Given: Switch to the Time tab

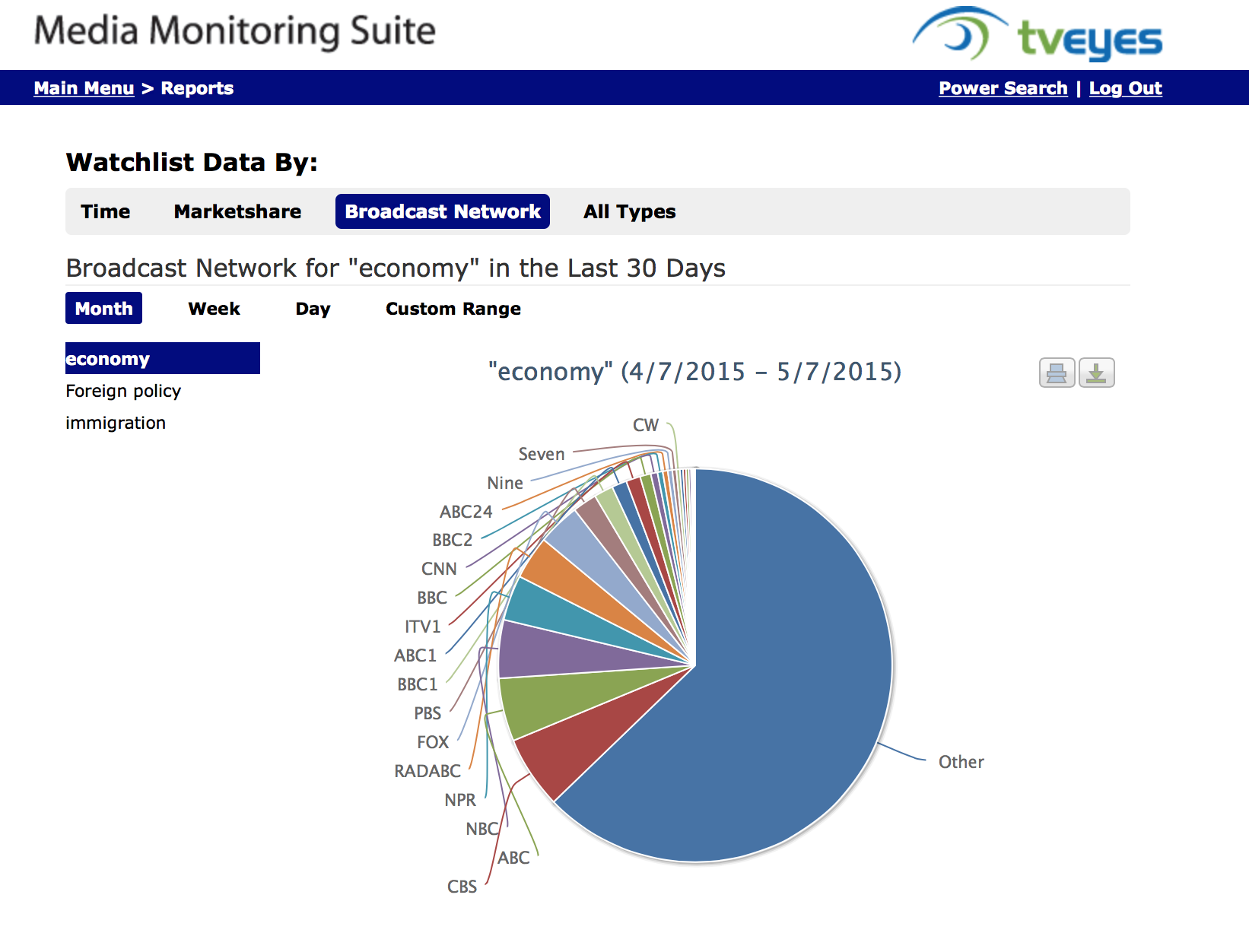Looking at the screenshot, I should [106, 211].
